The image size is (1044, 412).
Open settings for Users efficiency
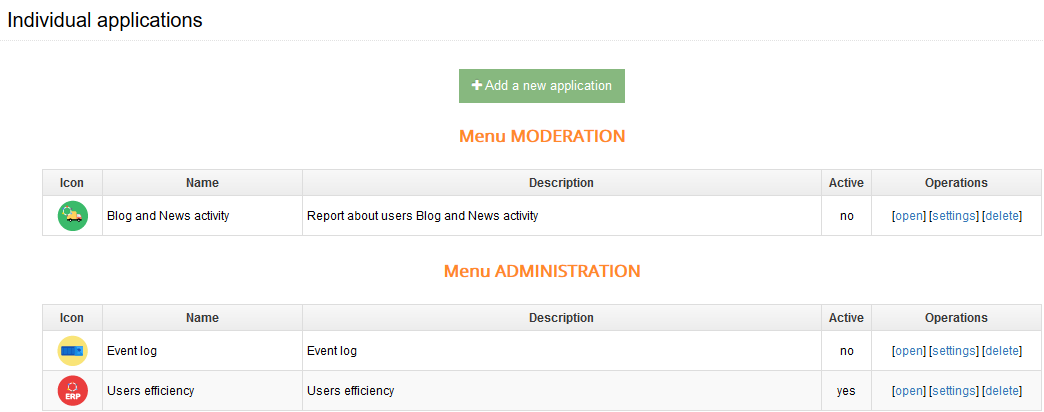954,391
